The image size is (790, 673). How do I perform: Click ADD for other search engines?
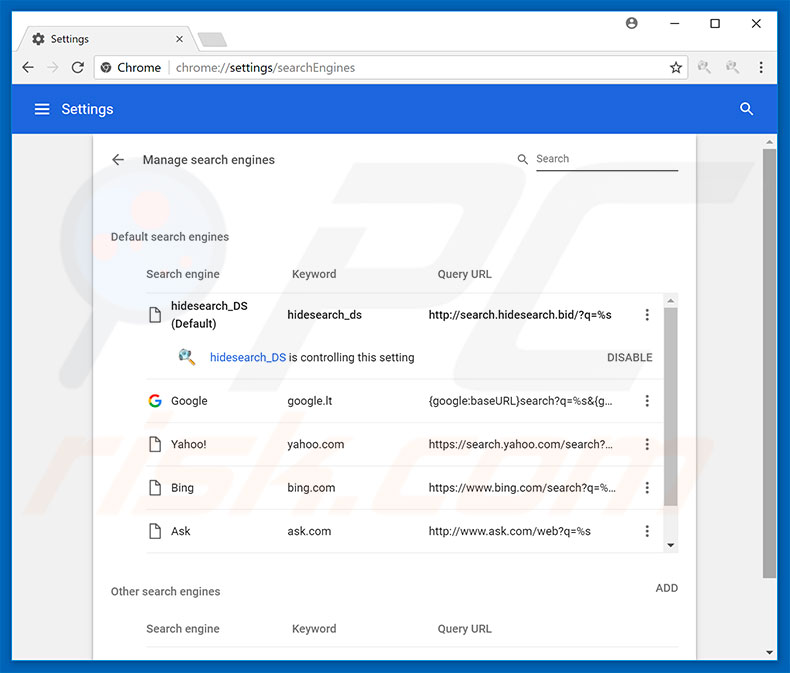[x=667, y=588]
